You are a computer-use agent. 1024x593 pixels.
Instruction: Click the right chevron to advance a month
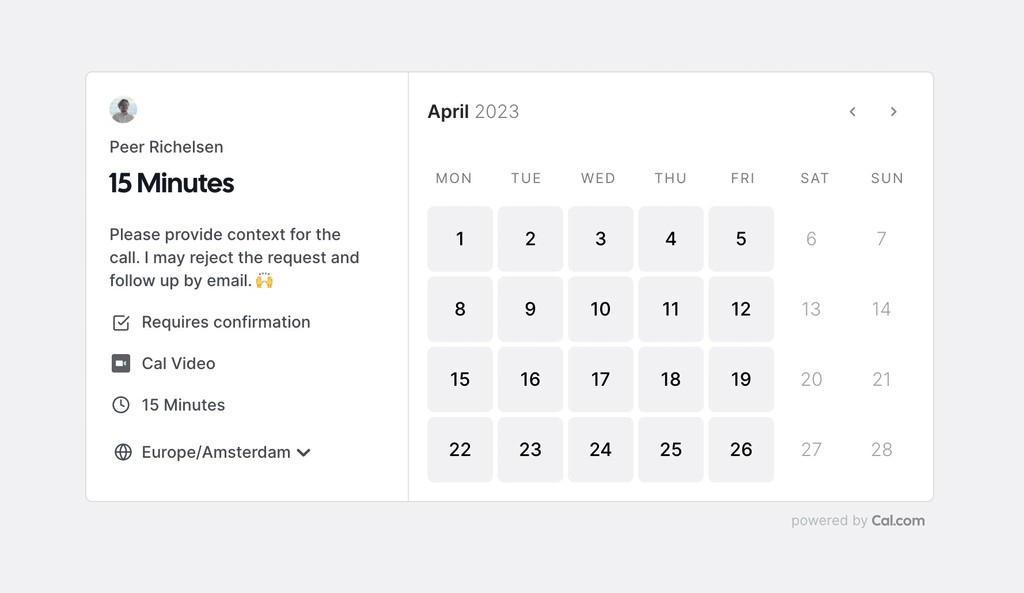tap(893, 111)
